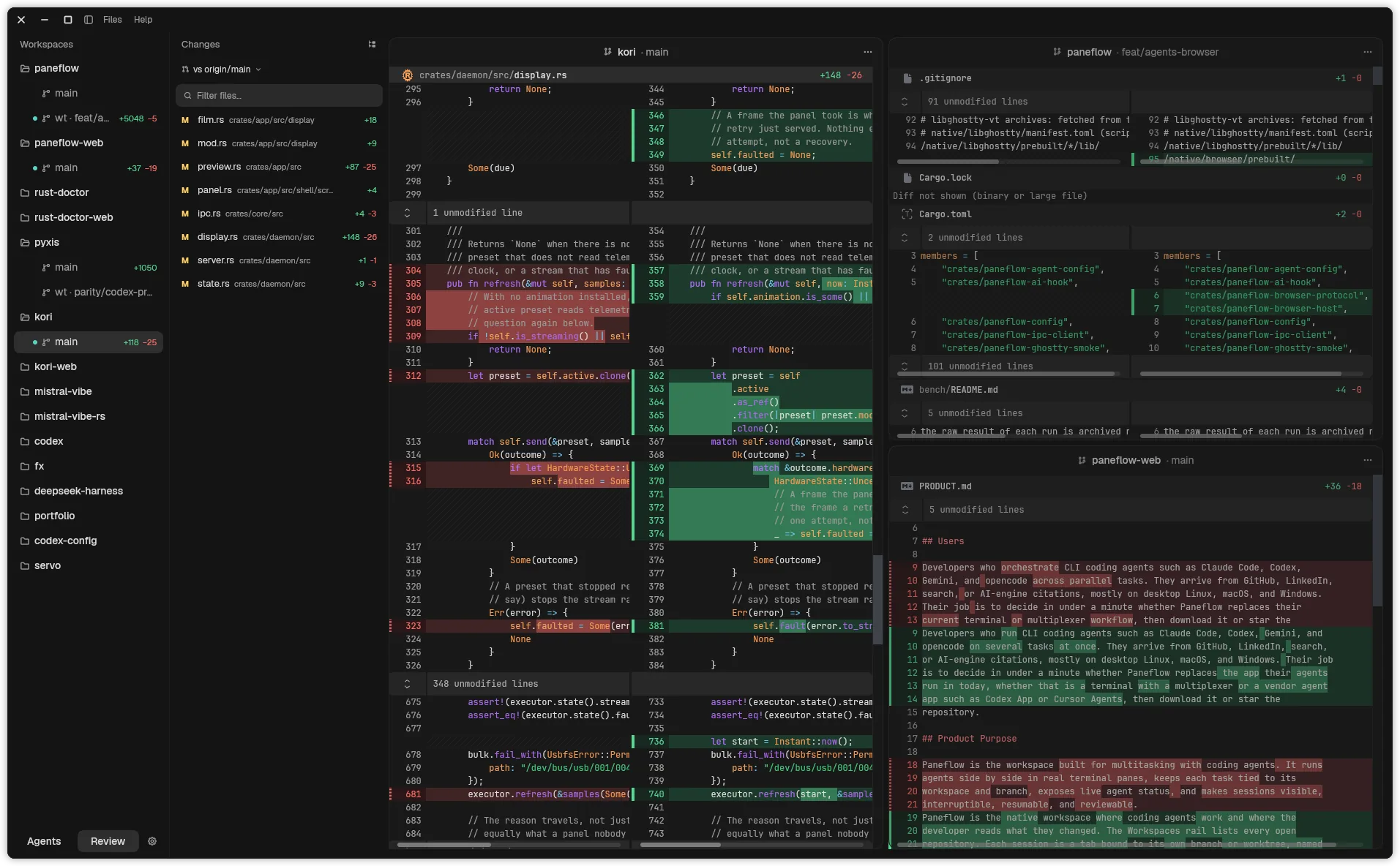Expand 2 unmodified lines in Cargo.toml

(x=905, y=238)
